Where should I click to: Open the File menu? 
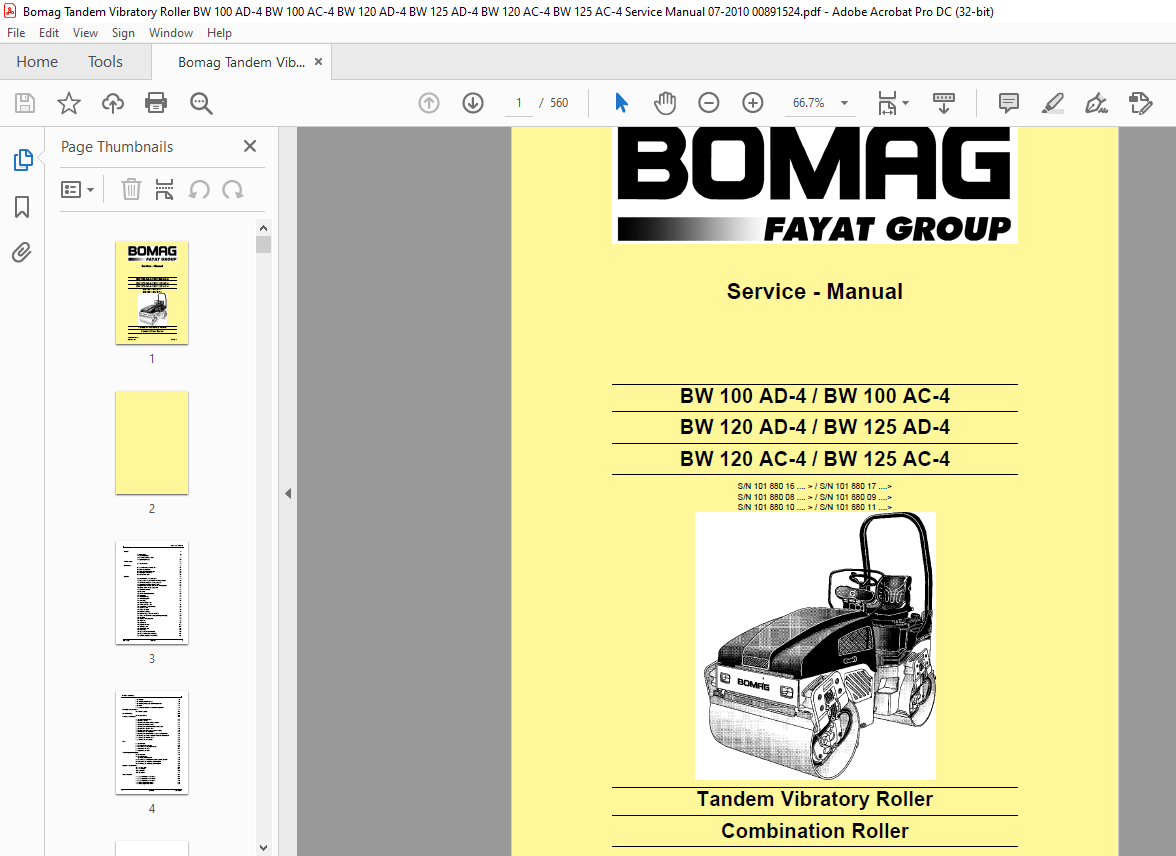16,33
